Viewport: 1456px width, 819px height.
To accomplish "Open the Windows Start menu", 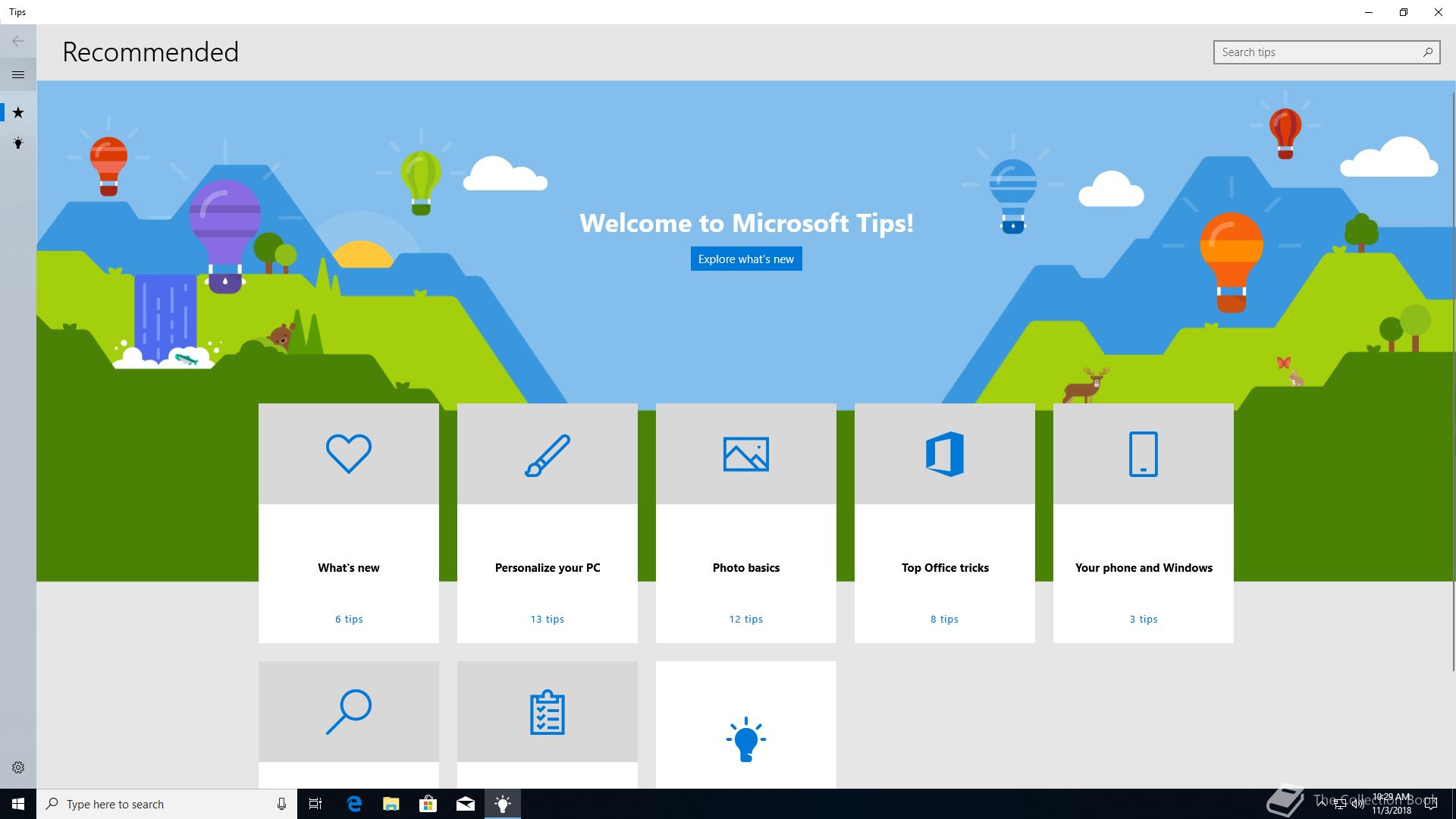I will (x=18, y=804).
